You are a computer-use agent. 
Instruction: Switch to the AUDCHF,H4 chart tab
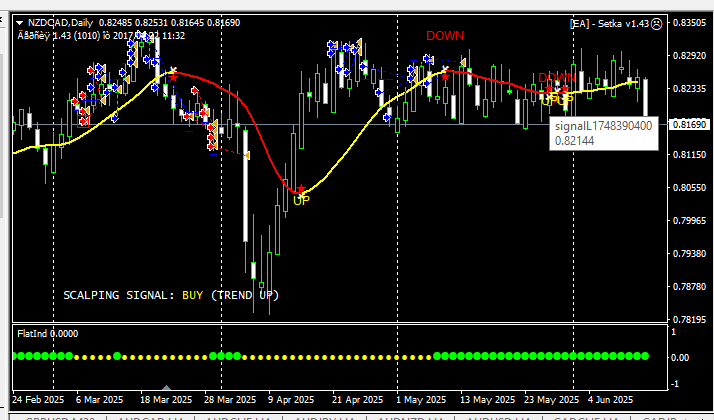click(239, 417)
